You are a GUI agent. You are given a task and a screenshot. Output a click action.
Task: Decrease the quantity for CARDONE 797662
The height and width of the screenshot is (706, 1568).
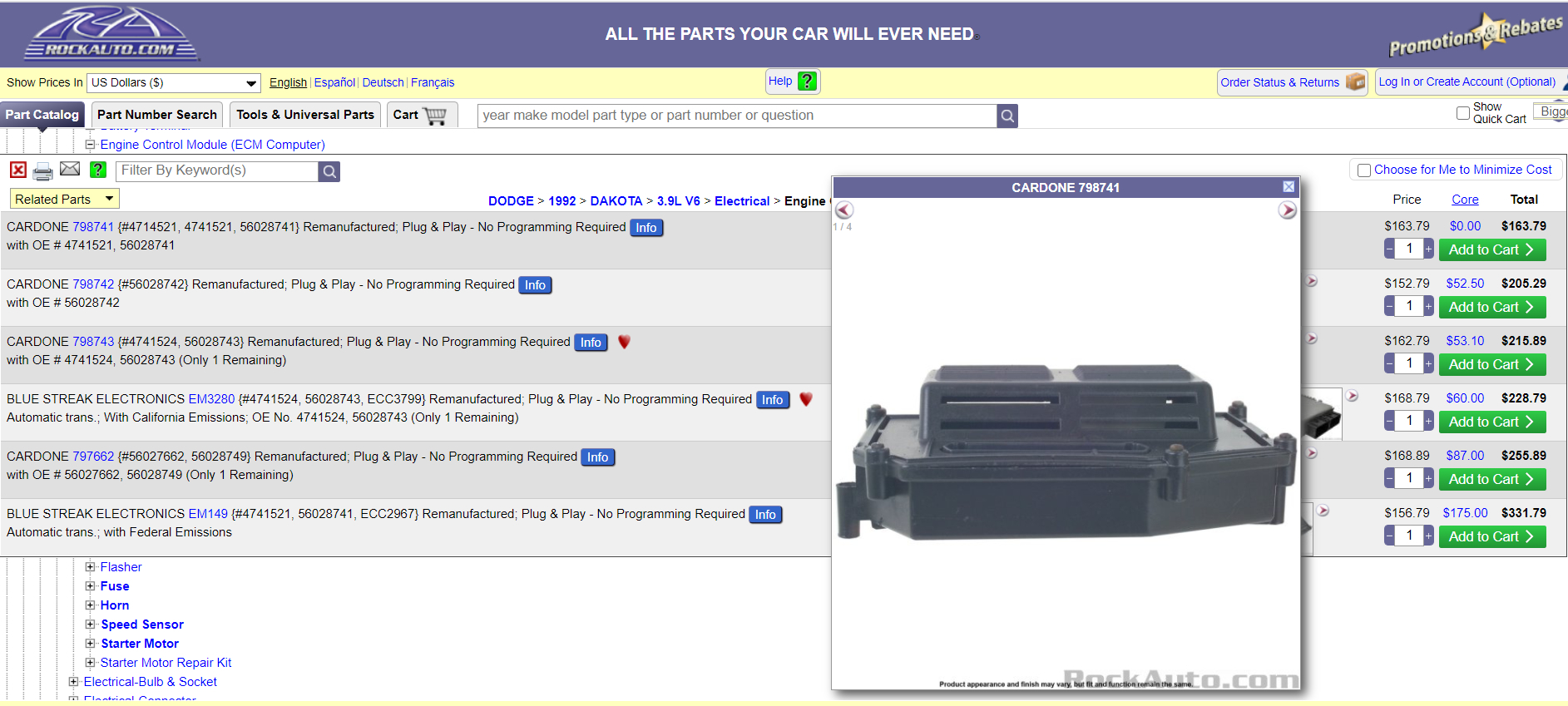coord(1389,478)
